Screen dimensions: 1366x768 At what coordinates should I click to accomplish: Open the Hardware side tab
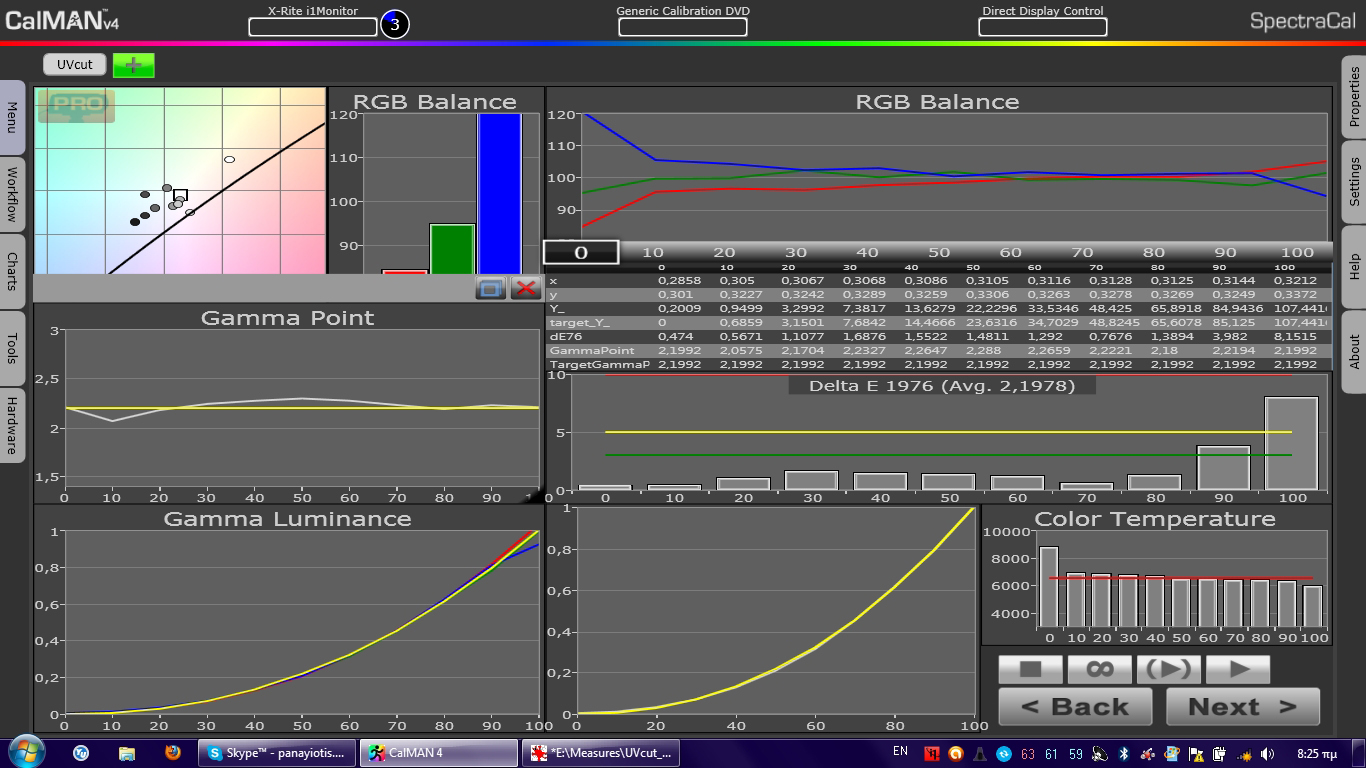(x=12, y=424)
